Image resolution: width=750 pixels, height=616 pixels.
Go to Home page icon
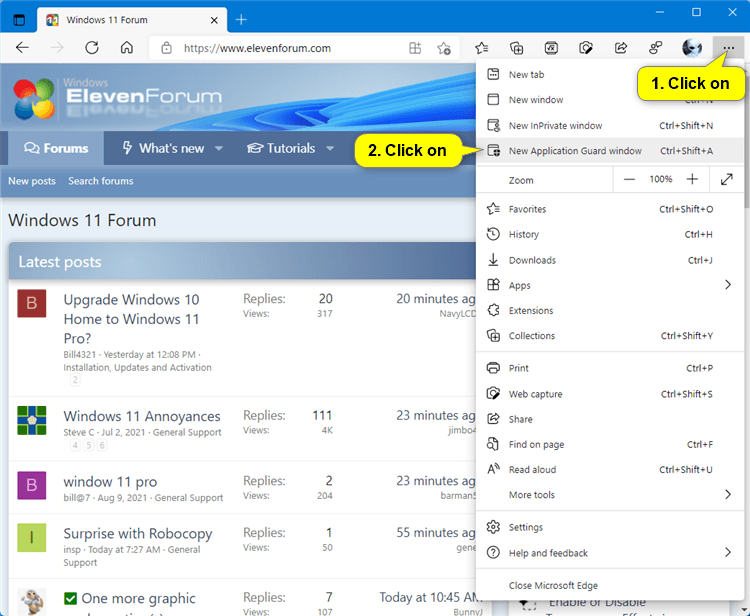pyautogui.click(x=127, y=48)
